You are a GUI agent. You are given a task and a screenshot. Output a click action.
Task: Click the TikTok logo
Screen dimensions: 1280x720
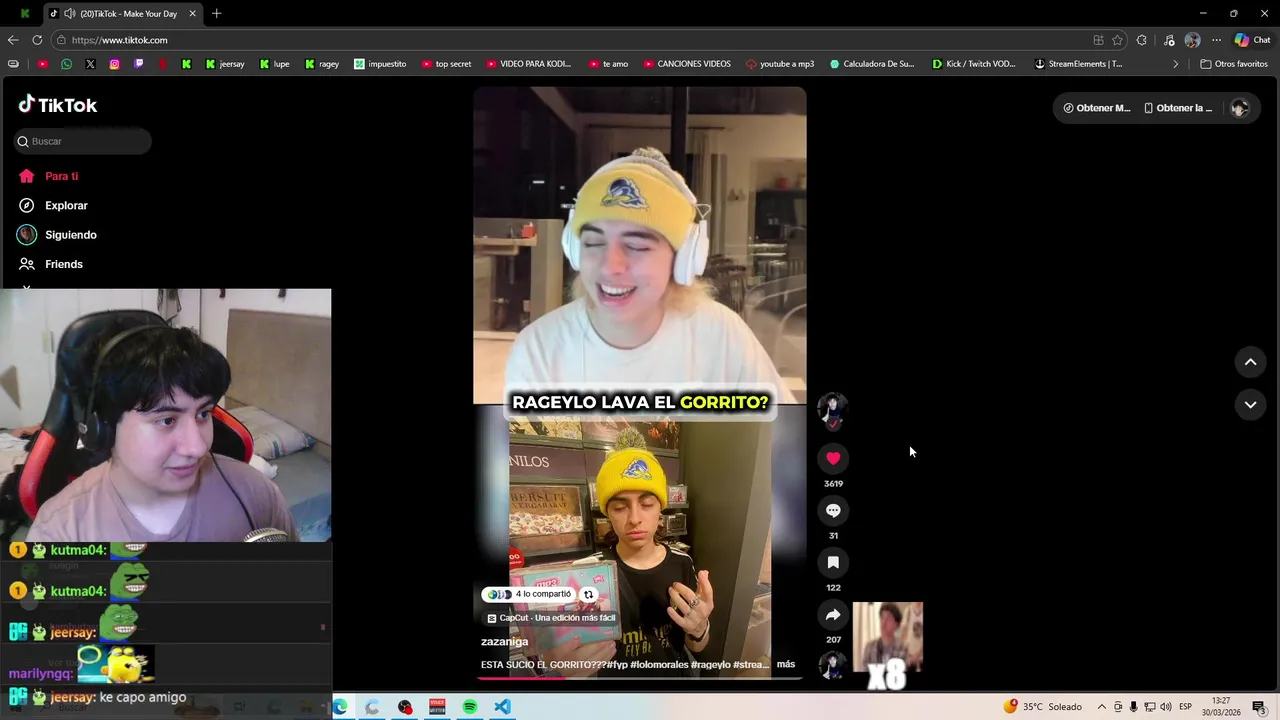(x=58, y=105)
